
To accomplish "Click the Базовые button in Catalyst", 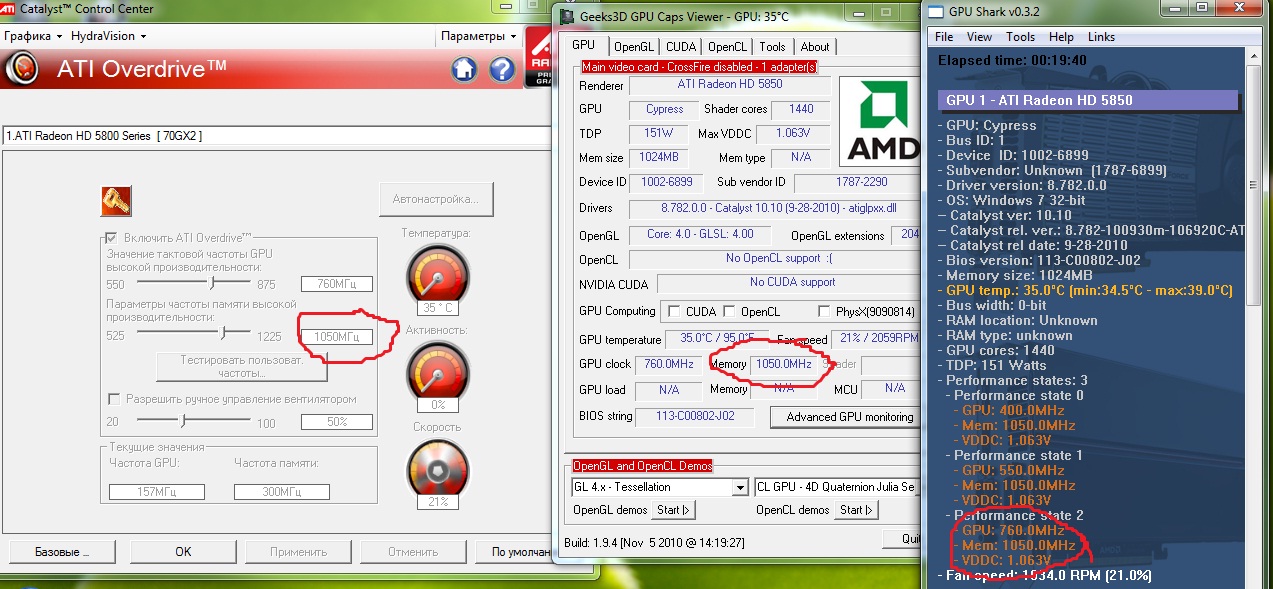I will click(62, 552).
